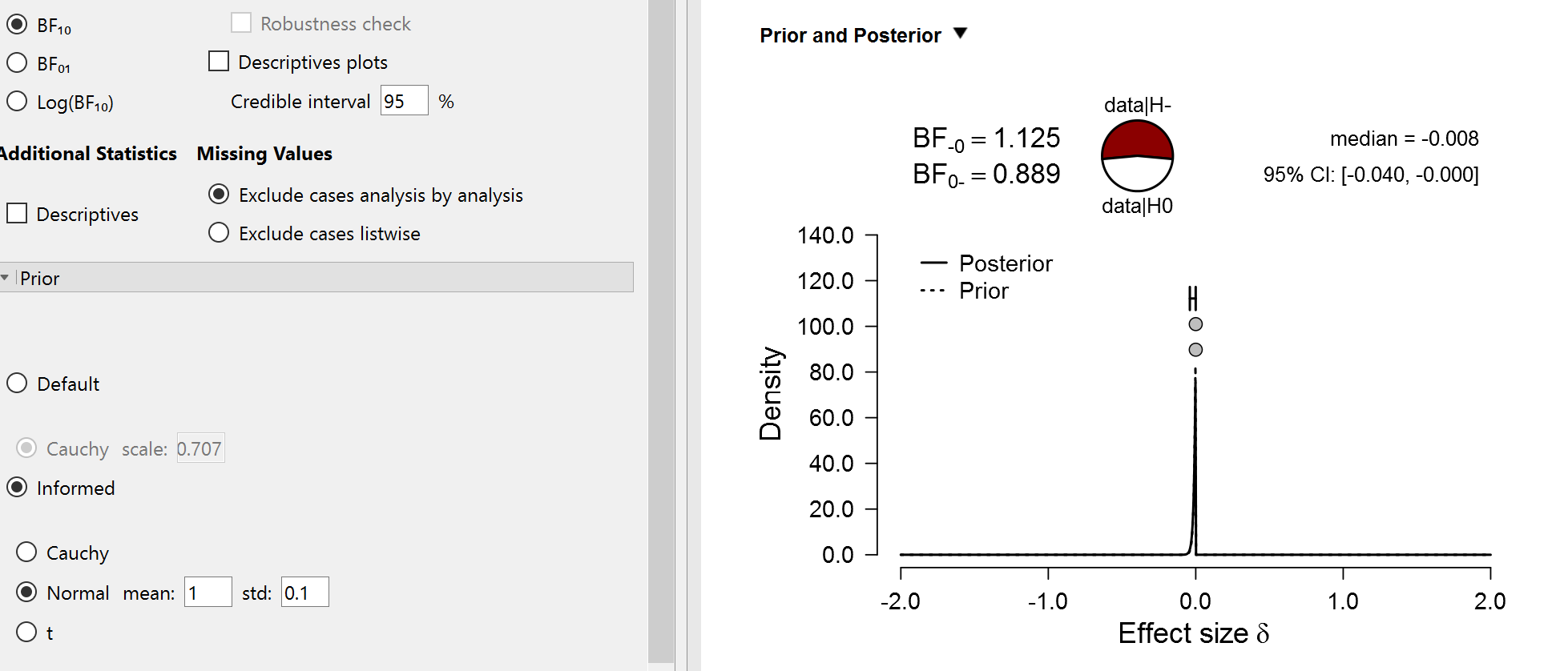The width and height of the screenshot is (1568, 671).
Task: Choose t as the informed prior distribution
Action: (27, 632)
